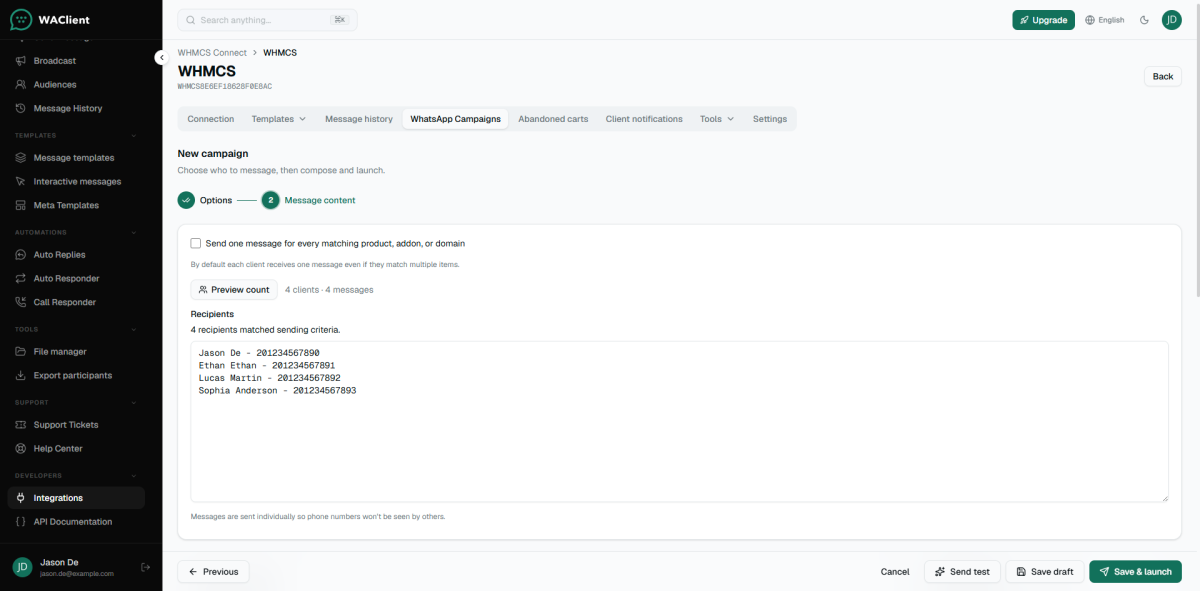Click the Send test button
This screenshot has width=1200, height=591.
tap(962, 572)
